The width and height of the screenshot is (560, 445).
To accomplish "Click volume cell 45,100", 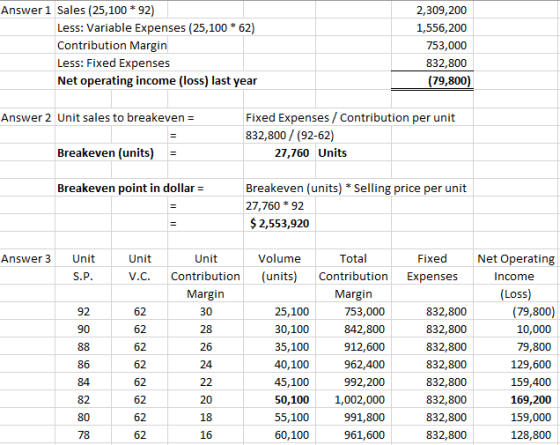I will point(292,382).
